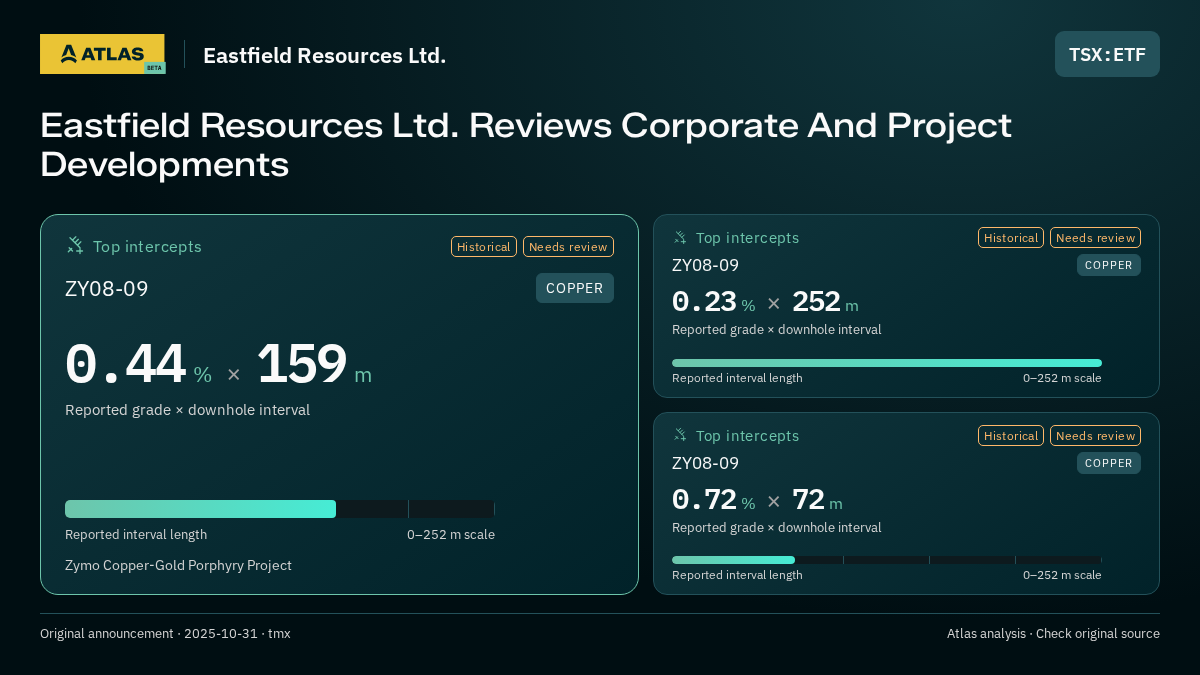Click the Eastfield Resources Ltd. header name
Screen dimensions: 1200x675
[x=325, y=55]
